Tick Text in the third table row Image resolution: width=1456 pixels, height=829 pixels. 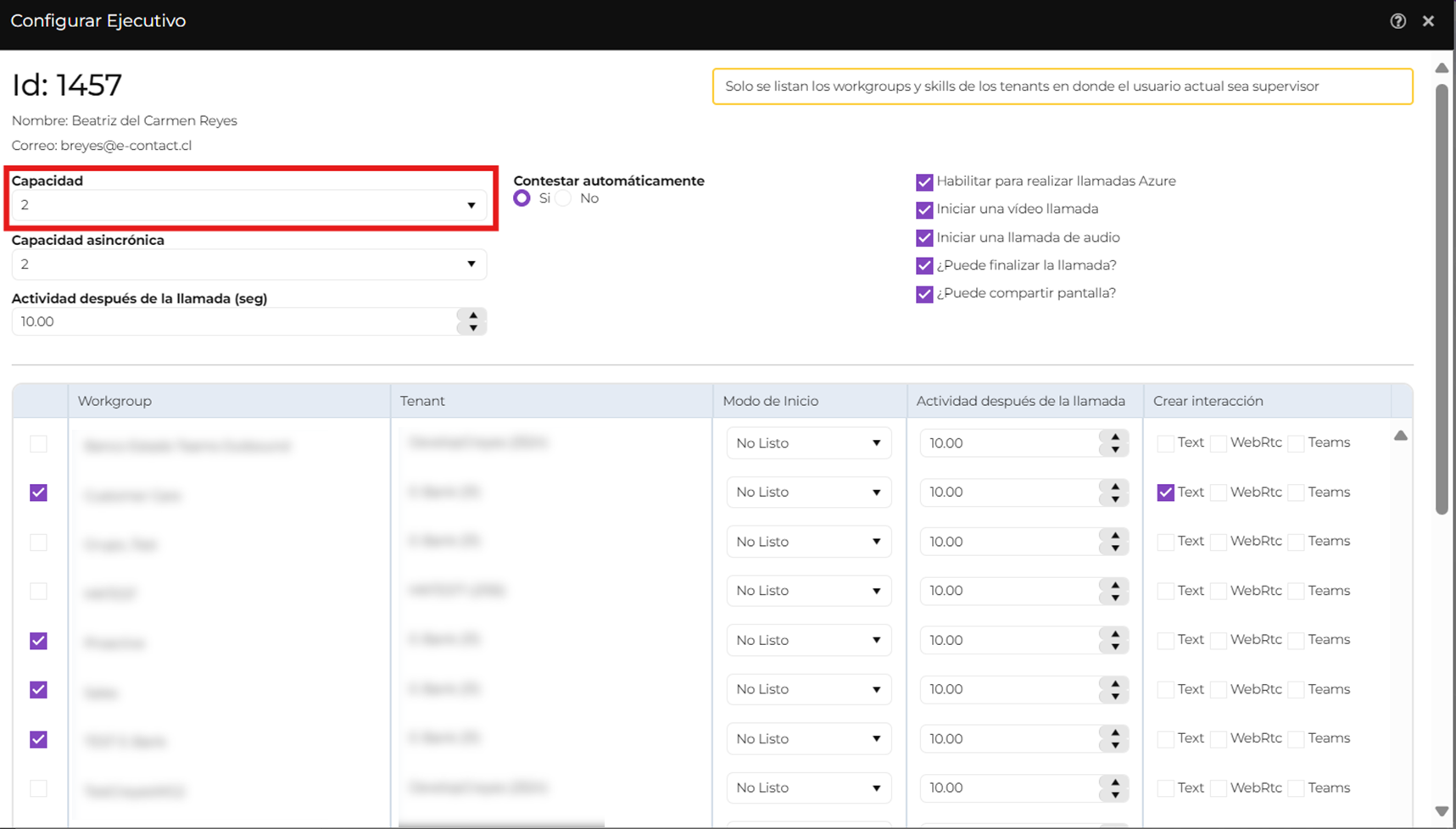[x=1166, y=542]
